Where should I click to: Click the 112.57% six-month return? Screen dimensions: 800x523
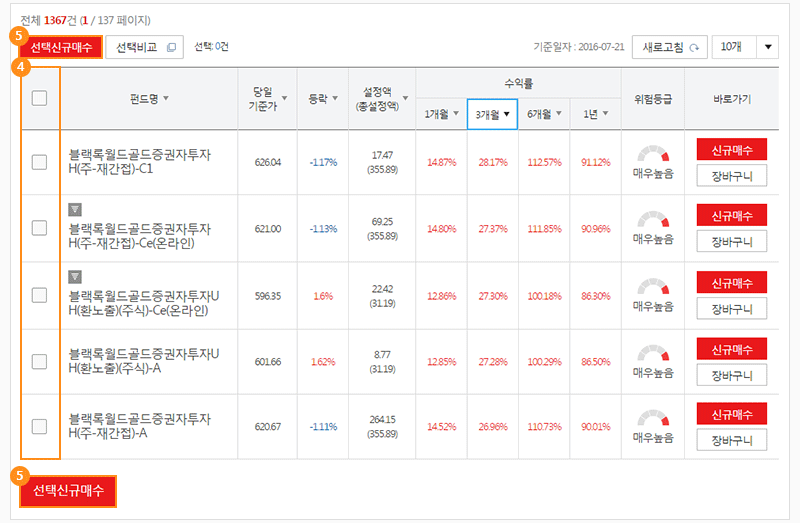pos(544,162)
